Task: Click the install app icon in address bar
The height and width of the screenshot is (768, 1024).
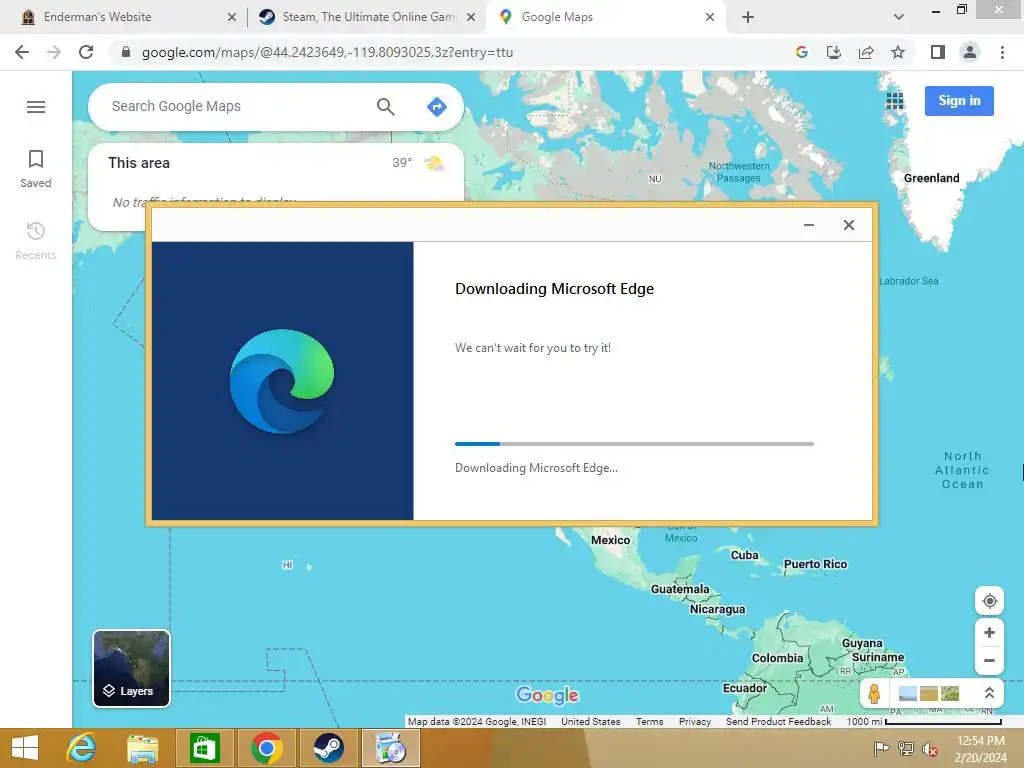Action: 834,52
